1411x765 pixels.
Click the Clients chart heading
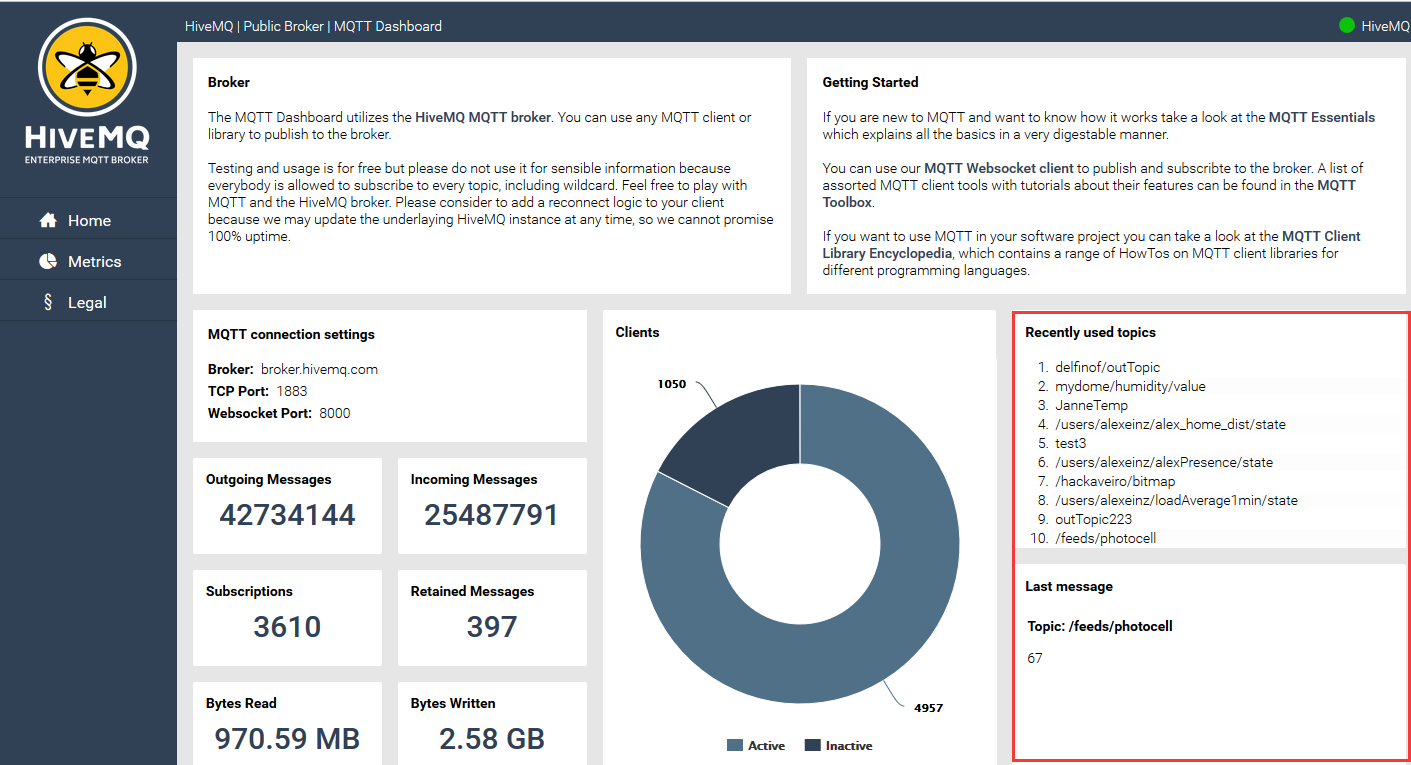click(637, 332)
